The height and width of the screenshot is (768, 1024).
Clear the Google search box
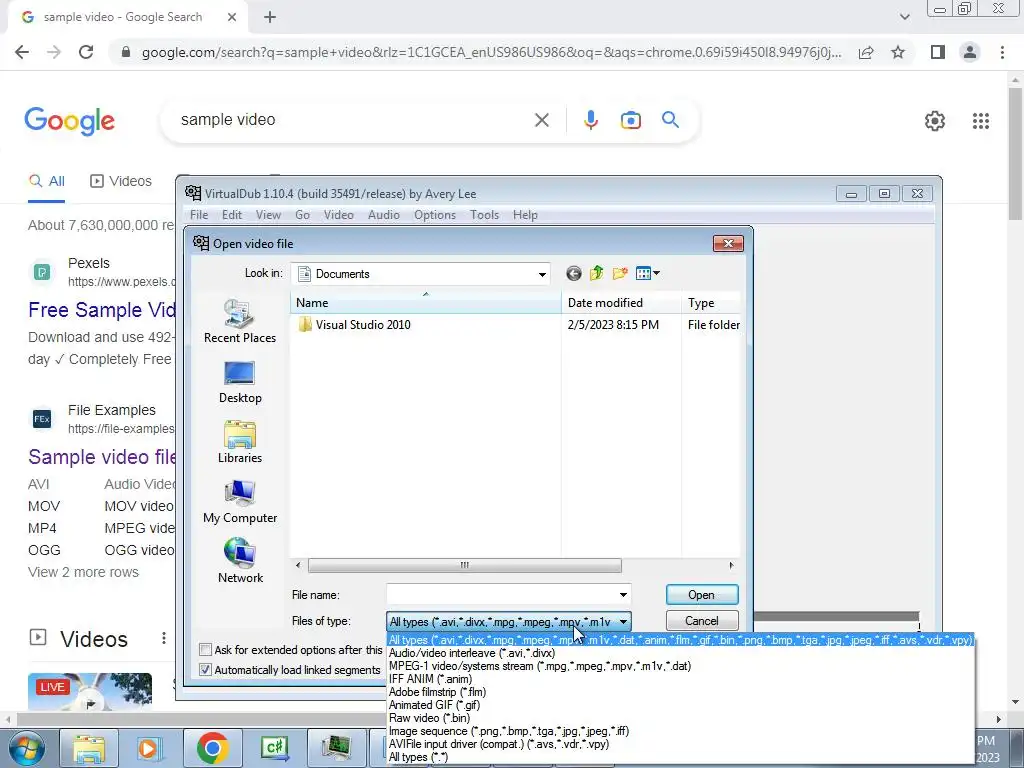(541, 120)
